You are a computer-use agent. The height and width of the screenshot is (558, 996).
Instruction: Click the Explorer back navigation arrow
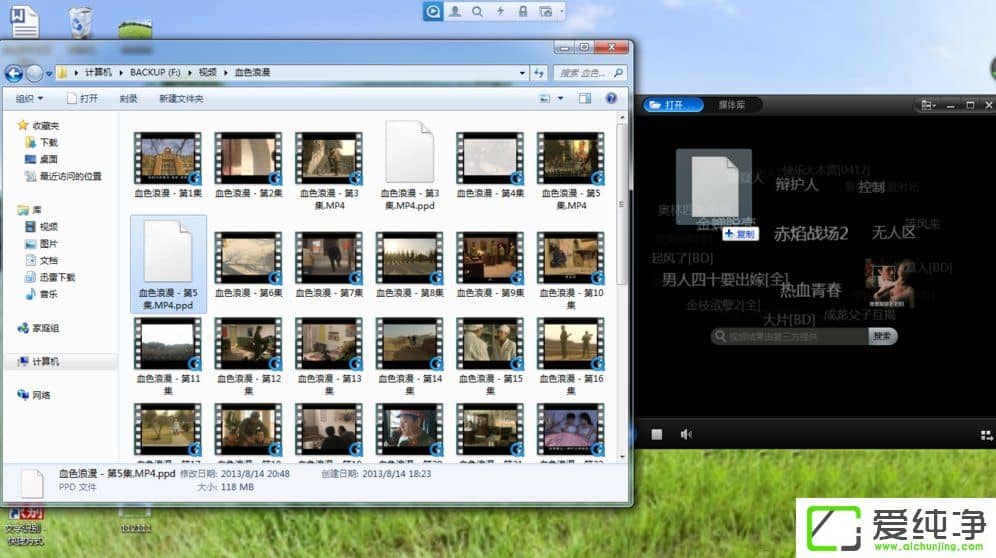(x=14, y=73)
